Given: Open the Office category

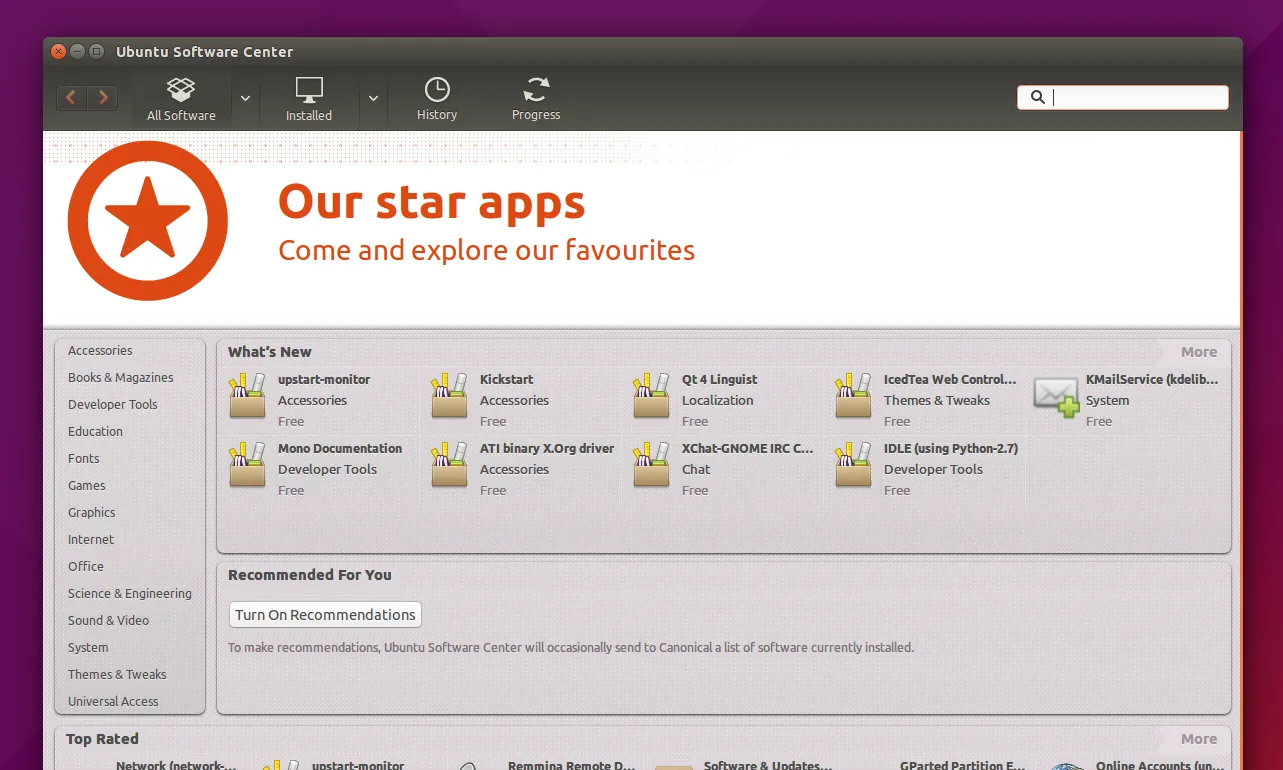Looking at the screenshot, I should (86, 567).
